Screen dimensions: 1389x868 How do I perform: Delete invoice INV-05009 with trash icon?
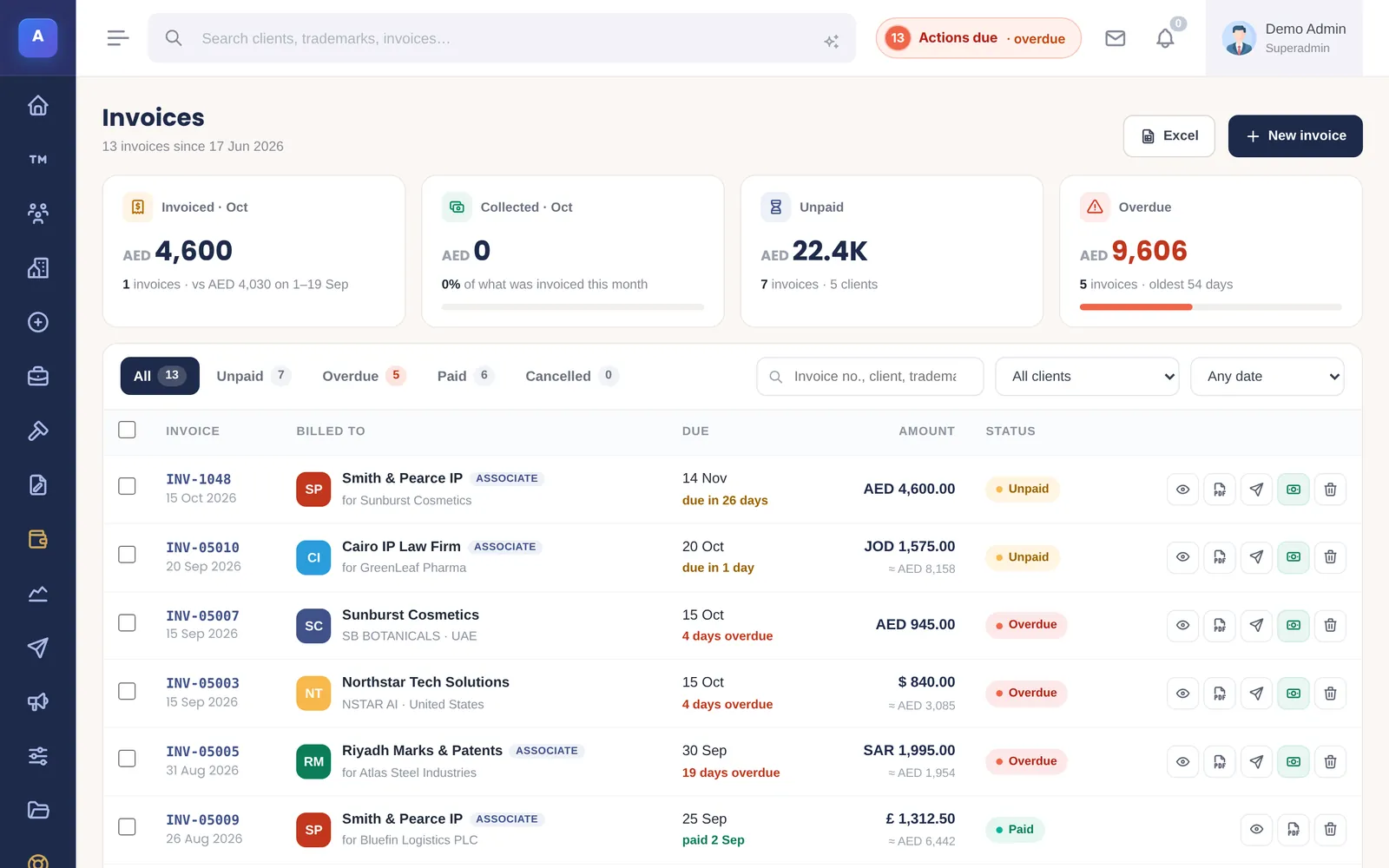[1330, 830]
